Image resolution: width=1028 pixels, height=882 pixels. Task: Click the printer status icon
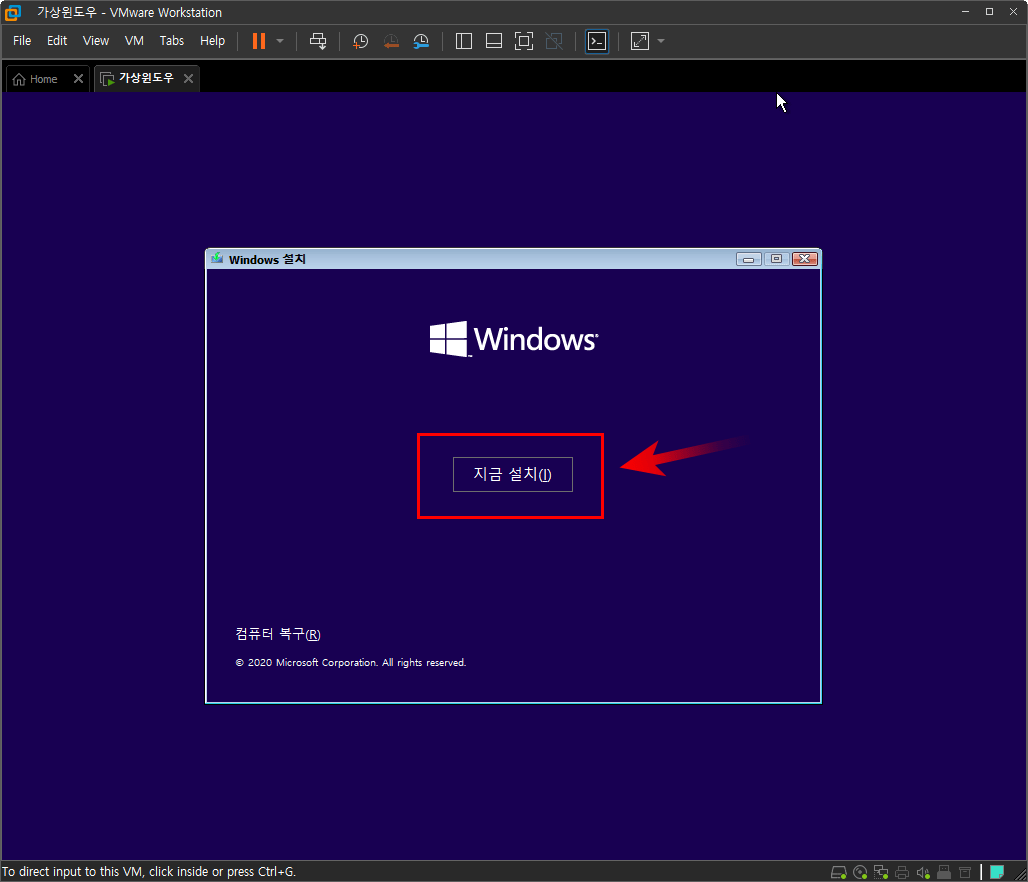click(x=902, y=872)
